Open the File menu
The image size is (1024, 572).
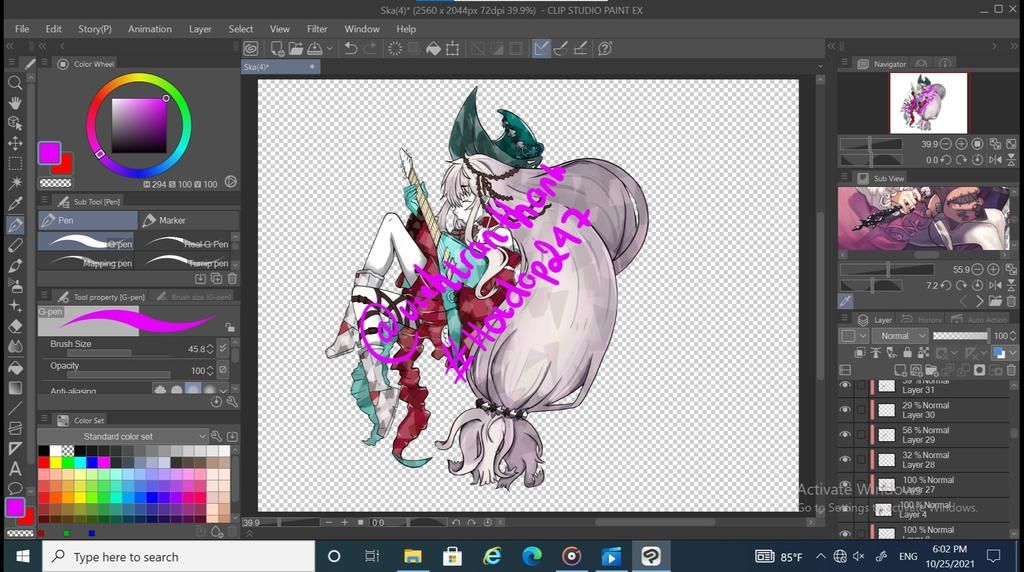pos(22,29)
